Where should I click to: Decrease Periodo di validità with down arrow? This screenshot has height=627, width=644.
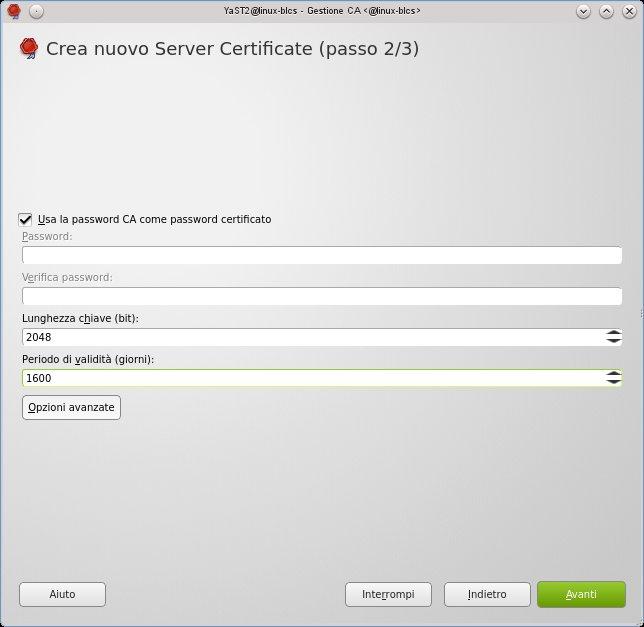[613, 382]
